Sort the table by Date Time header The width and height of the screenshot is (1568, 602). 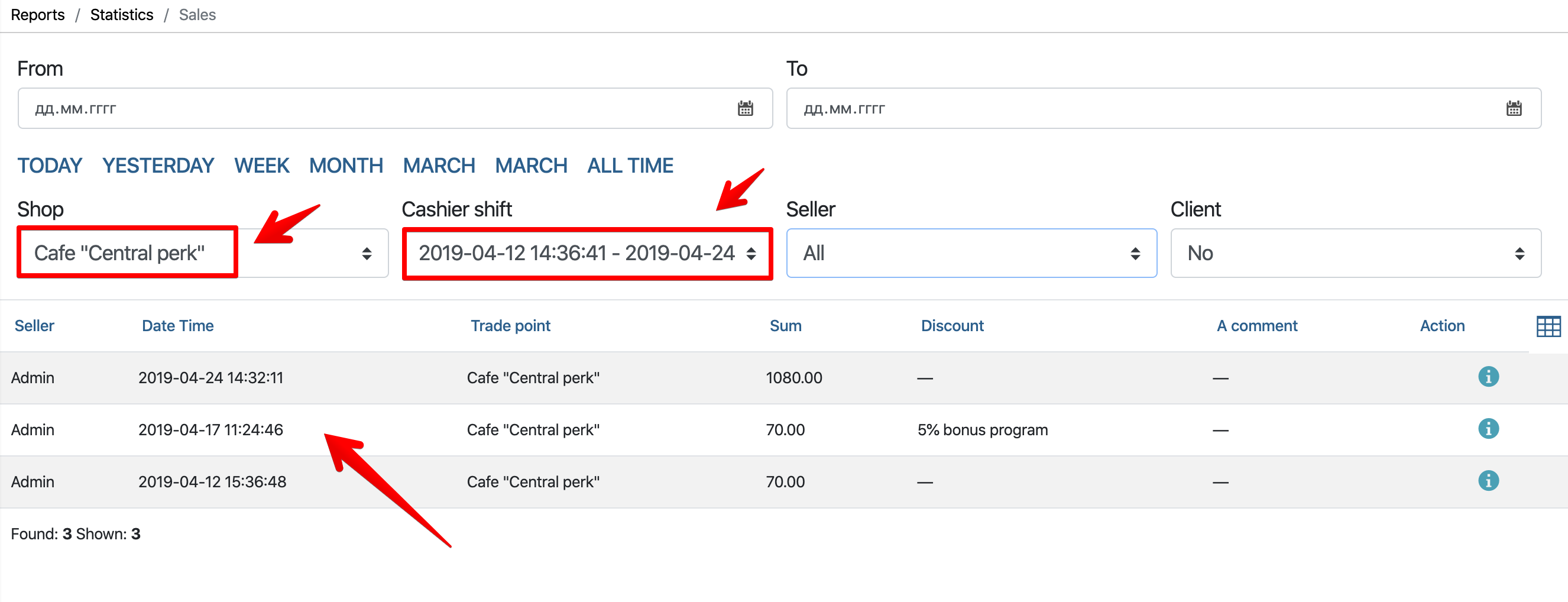pyautogui.click(x=177, y=326)
